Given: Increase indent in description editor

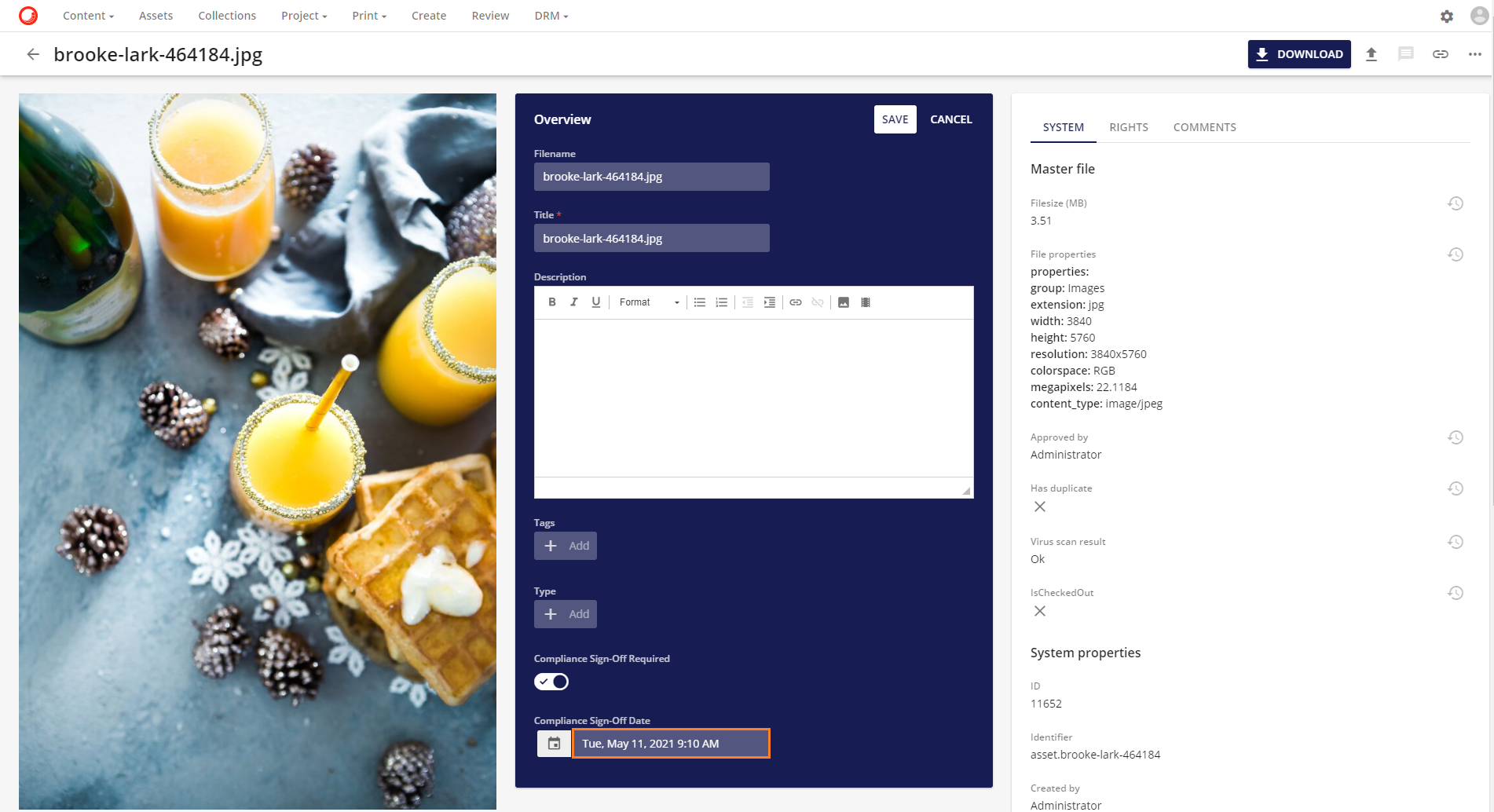Looking at the screenshot, I should [x=770, y=302].
